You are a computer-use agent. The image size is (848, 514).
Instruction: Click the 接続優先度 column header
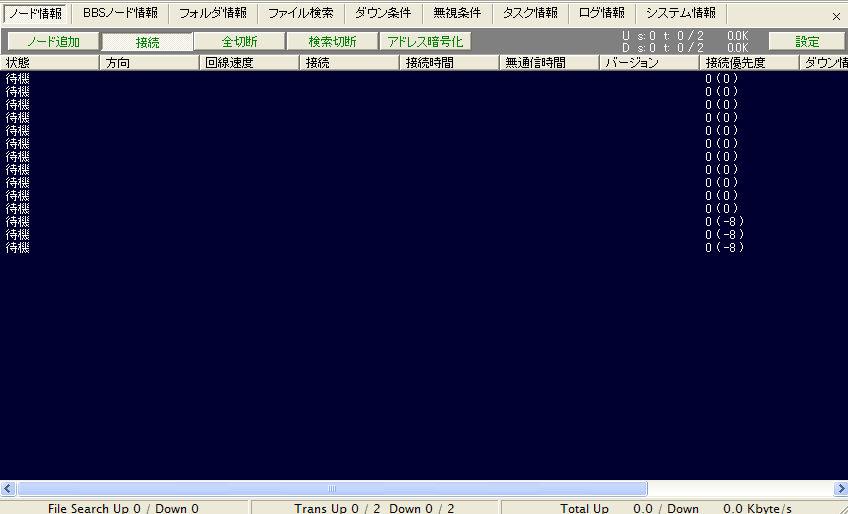click(750, 63)
